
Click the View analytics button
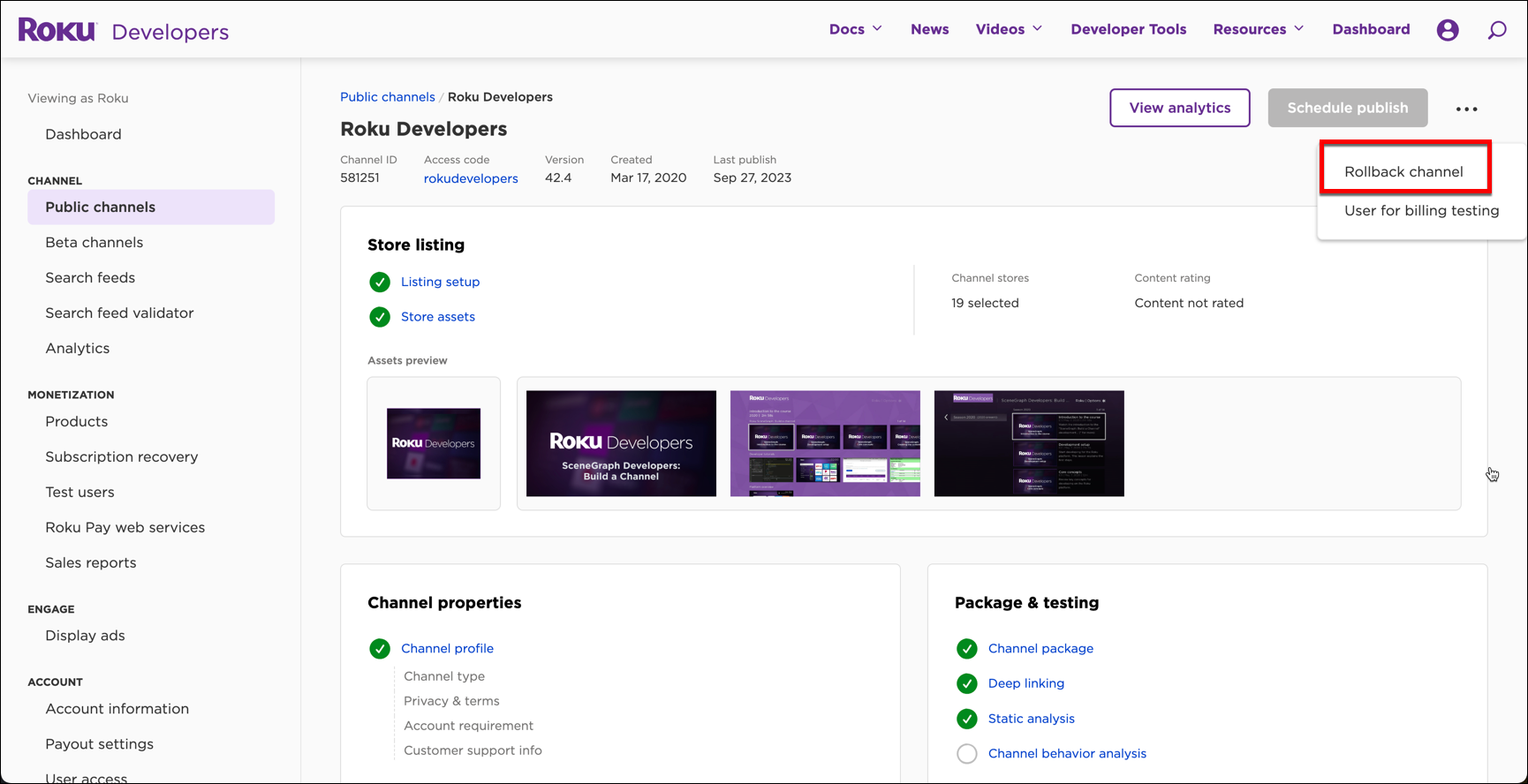click(1179, 108)
